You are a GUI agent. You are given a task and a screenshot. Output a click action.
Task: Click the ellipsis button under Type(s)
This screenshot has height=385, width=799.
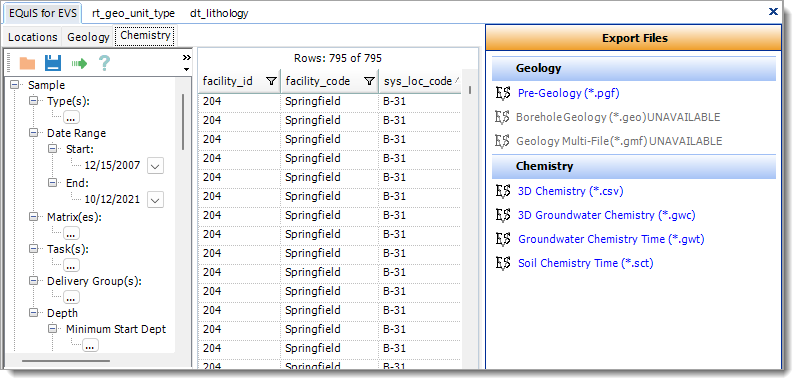click(71, 118)
